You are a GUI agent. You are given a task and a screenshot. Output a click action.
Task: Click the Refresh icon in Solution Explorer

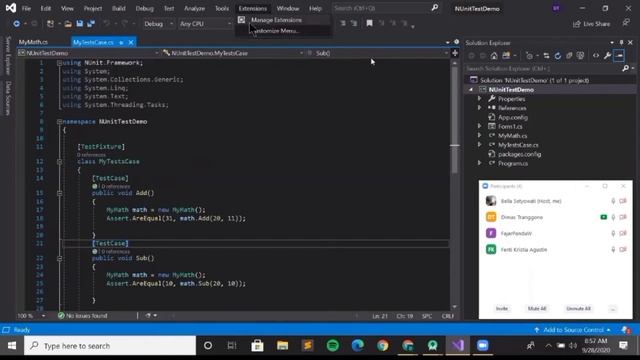pyautogui.click(x=558, y=56)
